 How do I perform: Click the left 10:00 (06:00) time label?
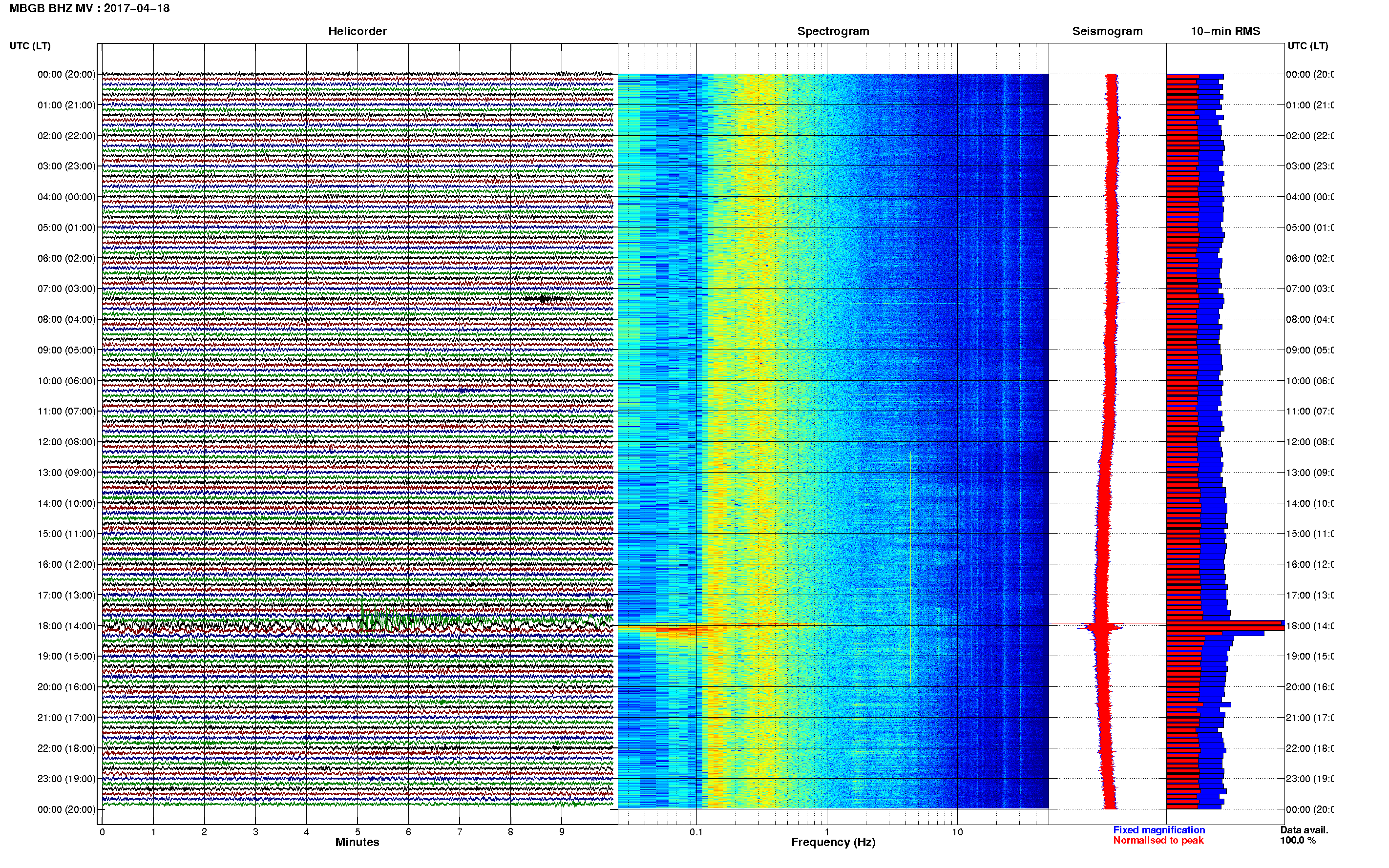point(66,381)
